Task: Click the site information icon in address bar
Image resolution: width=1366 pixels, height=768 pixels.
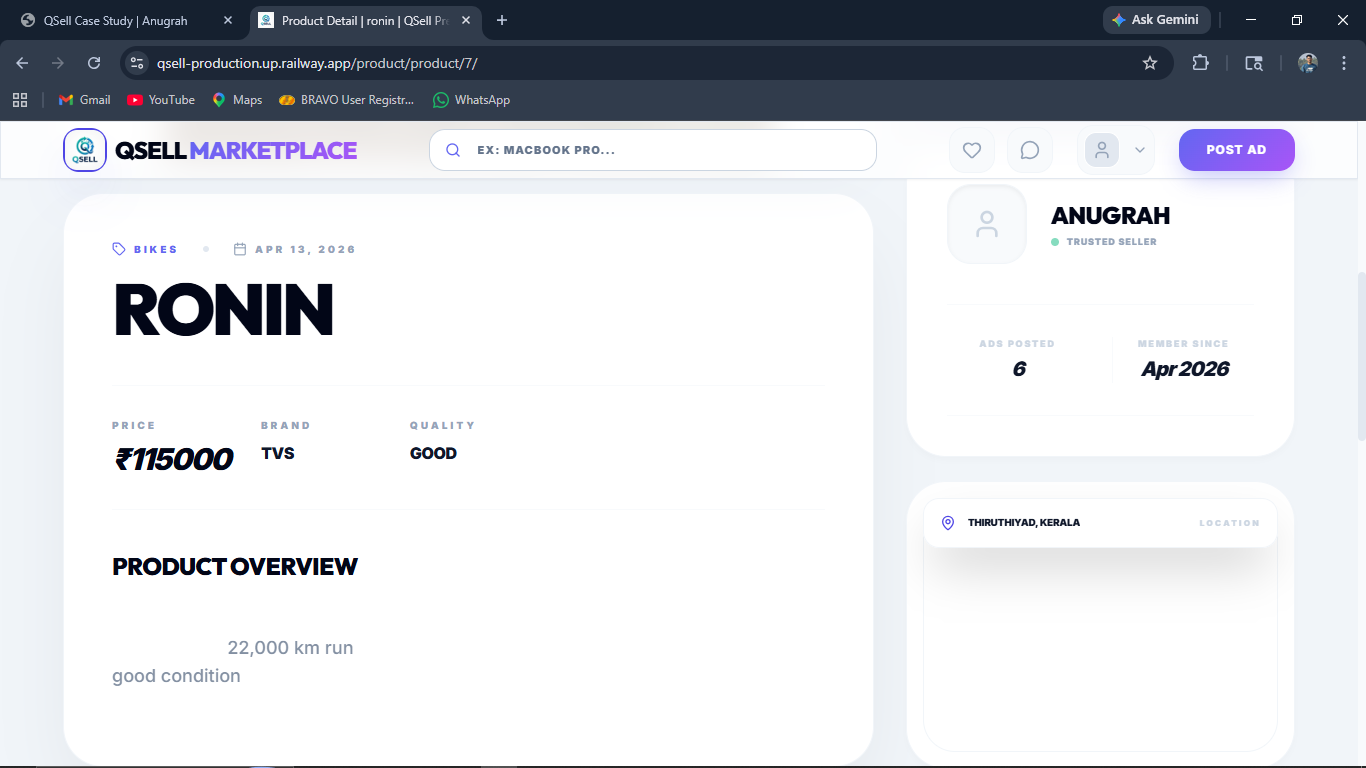Action: pyautogui.click(x=137, y=63)
